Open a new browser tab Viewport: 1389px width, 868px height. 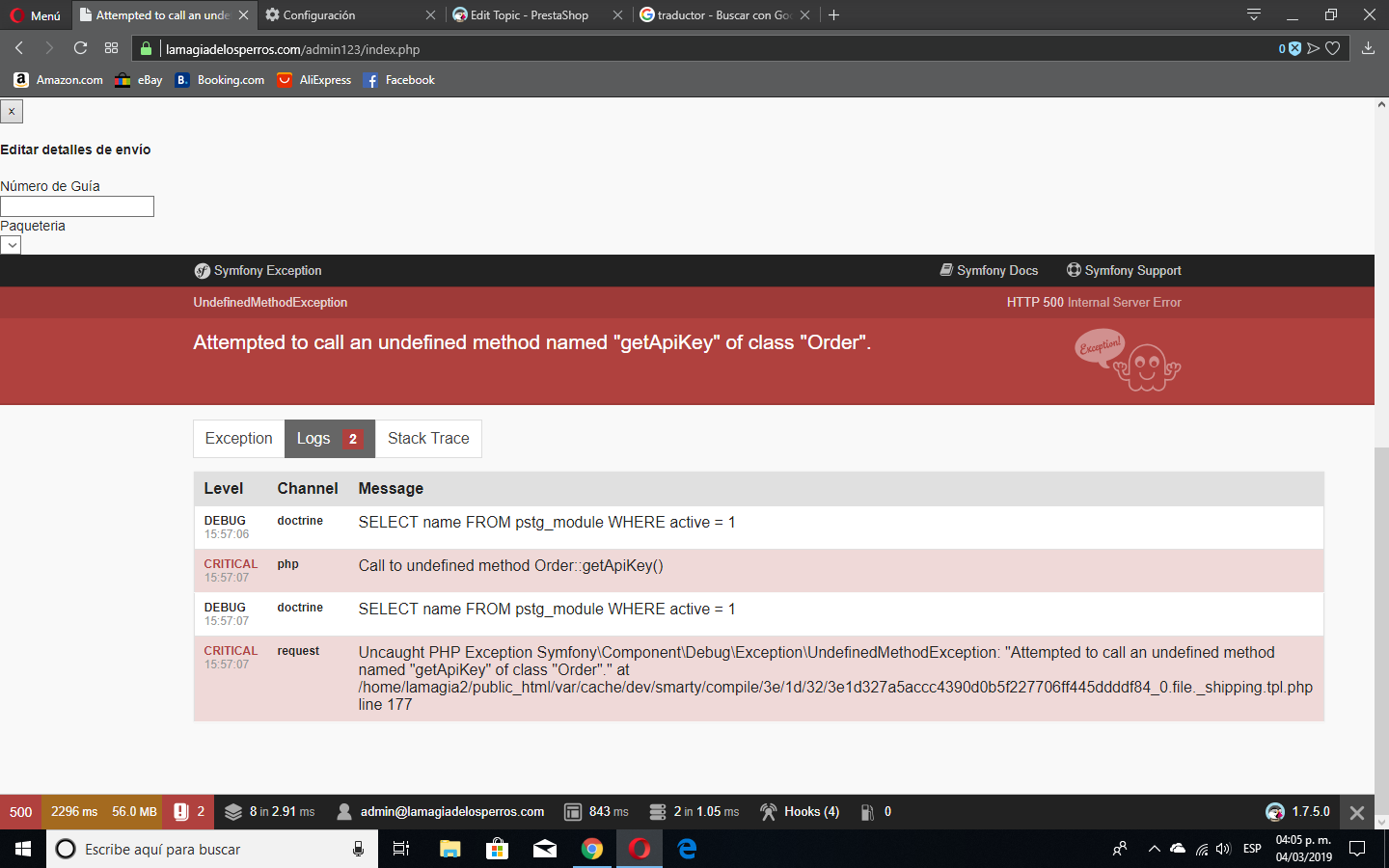pos(834,15)
